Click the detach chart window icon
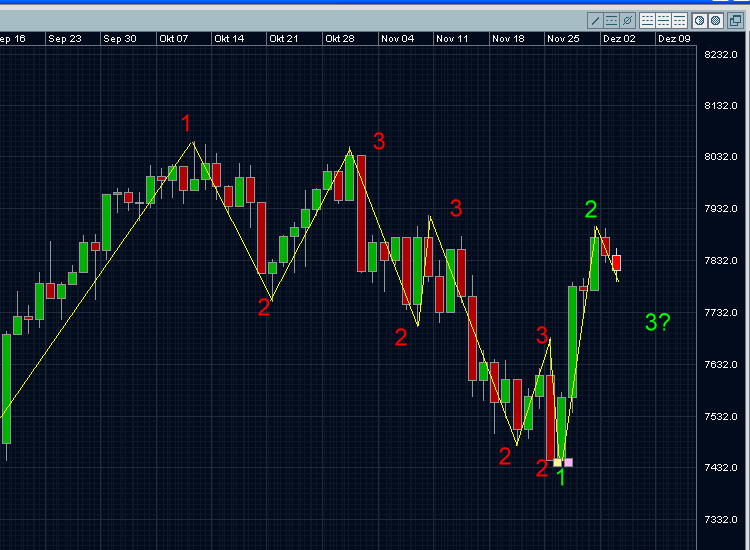The height and width of the screenshot is (550, 750). click(x=736, y=21)
